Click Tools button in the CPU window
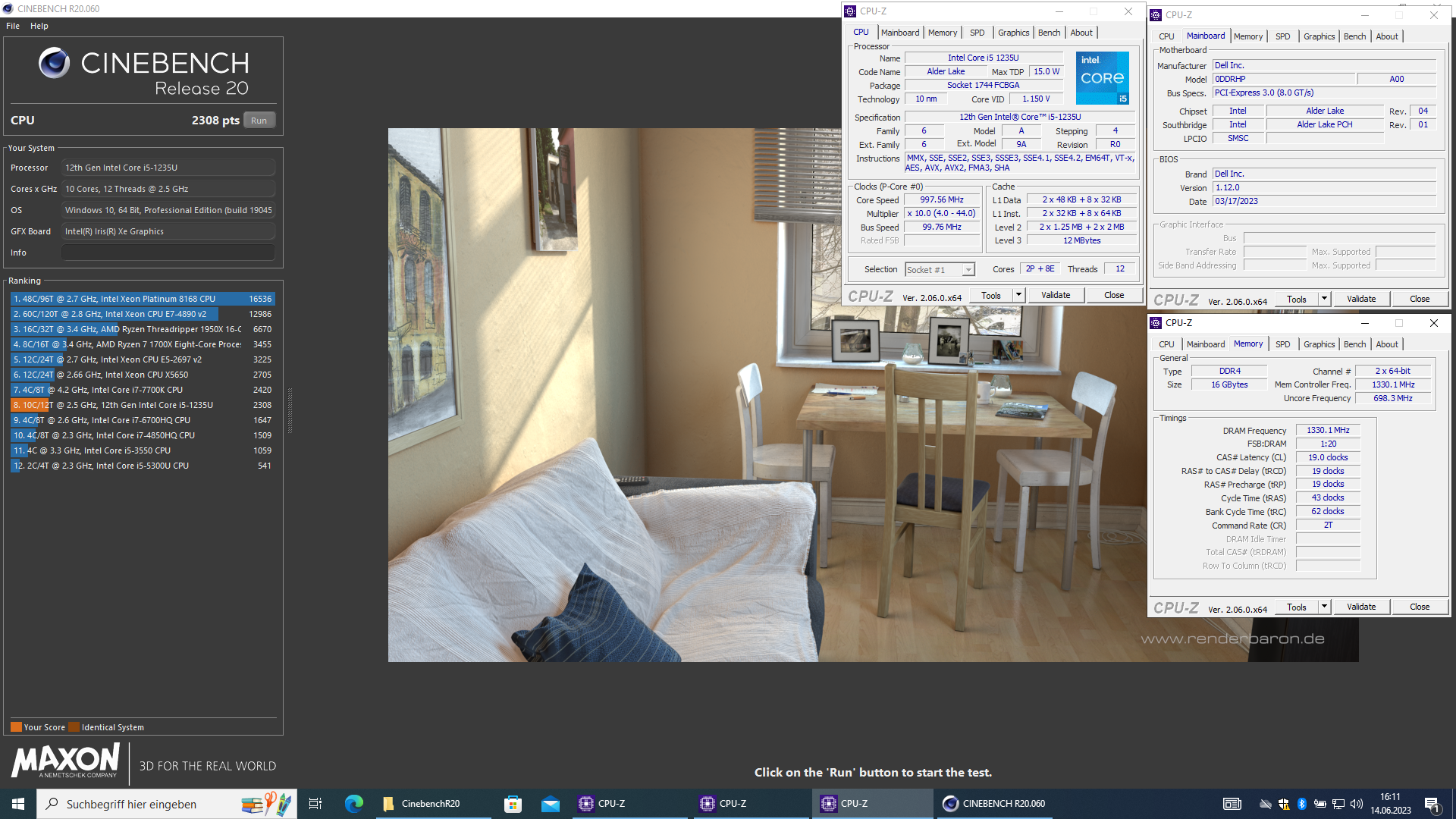 (991, 295)
